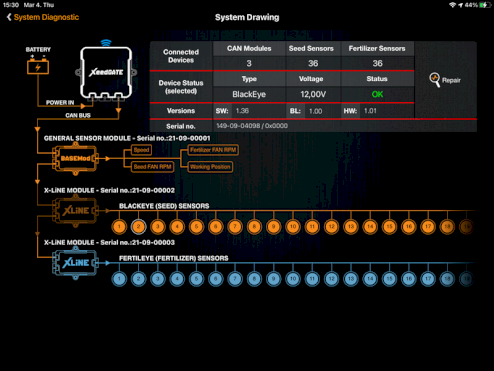Click the Seed FAN RPM box
Image resolution: width=494 pixels, height=371 pixels.
(152, 167)
